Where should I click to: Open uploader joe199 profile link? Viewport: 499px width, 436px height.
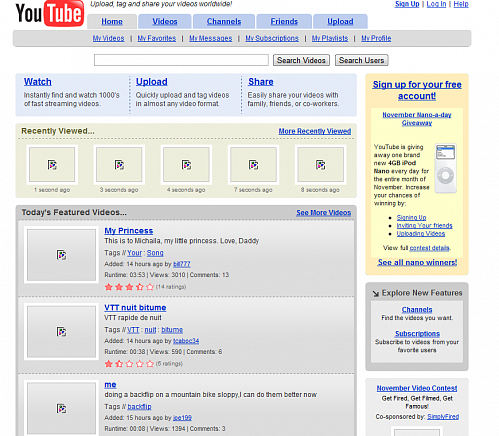(x=182, y=418)
